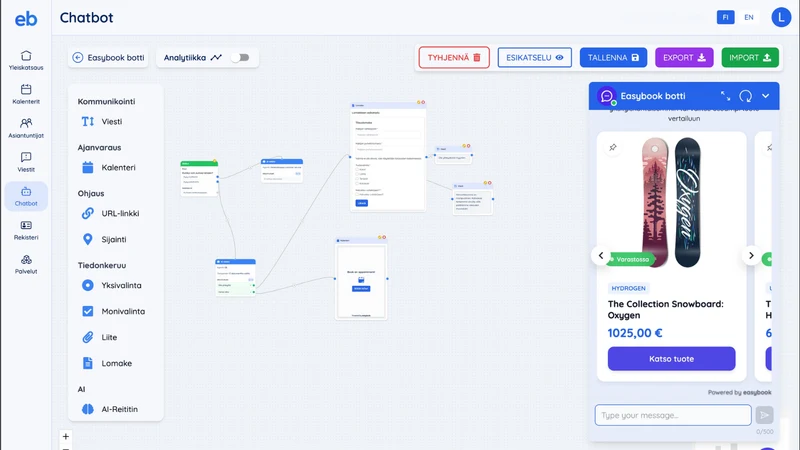Show next product in carousel

(751, 256)
